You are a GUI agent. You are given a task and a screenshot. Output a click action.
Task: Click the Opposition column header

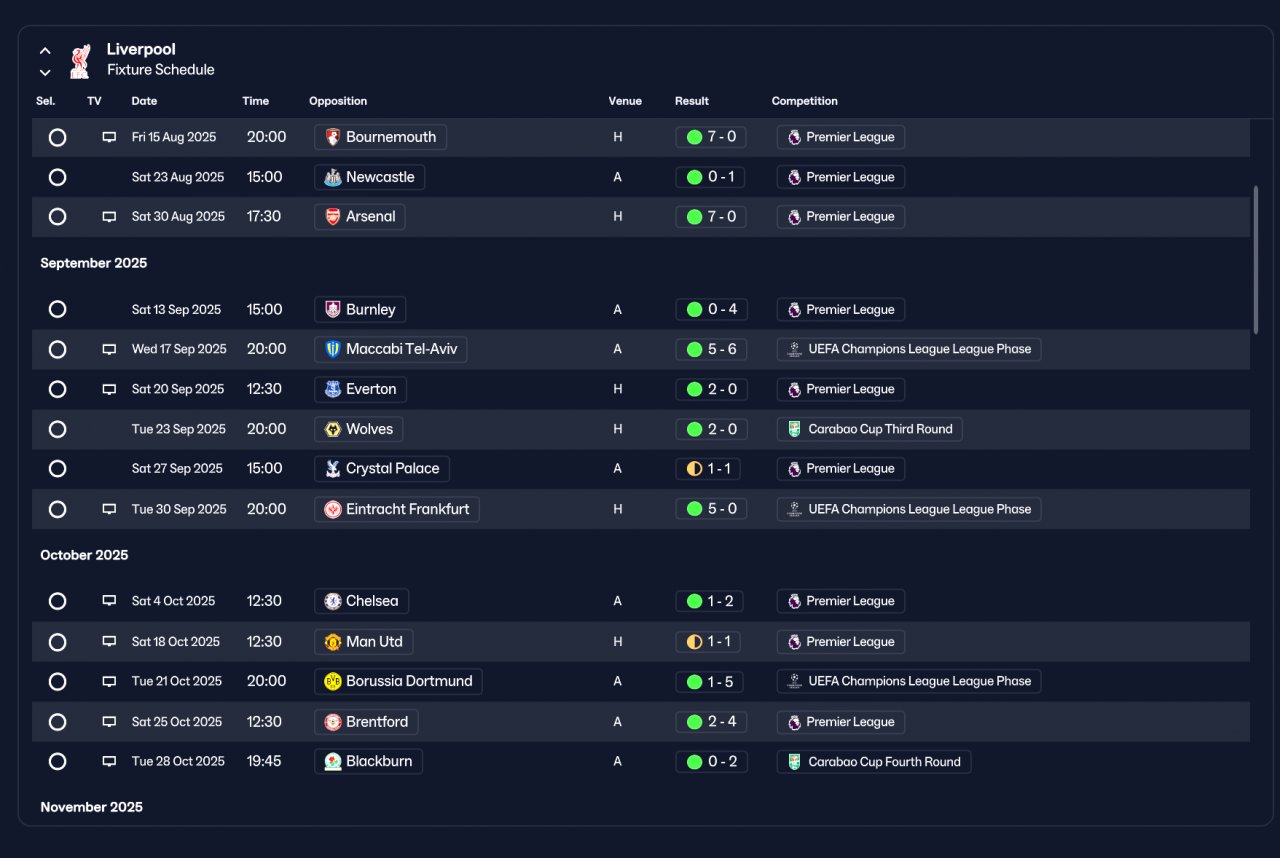tap(338, 101)
